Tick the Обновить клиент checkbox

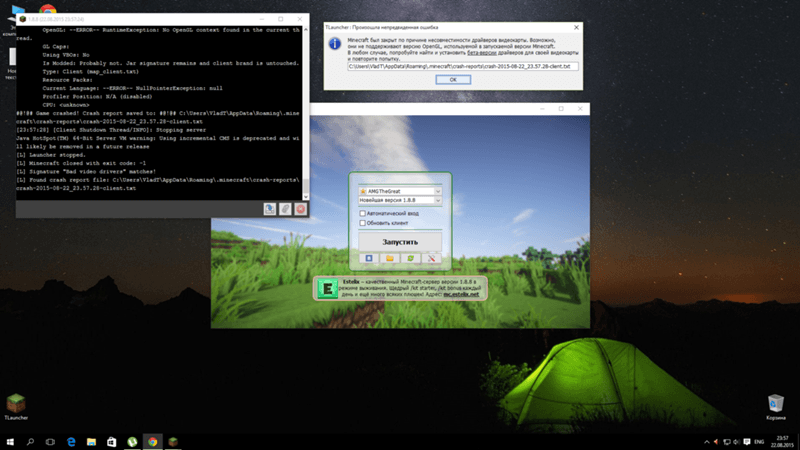pyautogui.click(x=362, y=223)
